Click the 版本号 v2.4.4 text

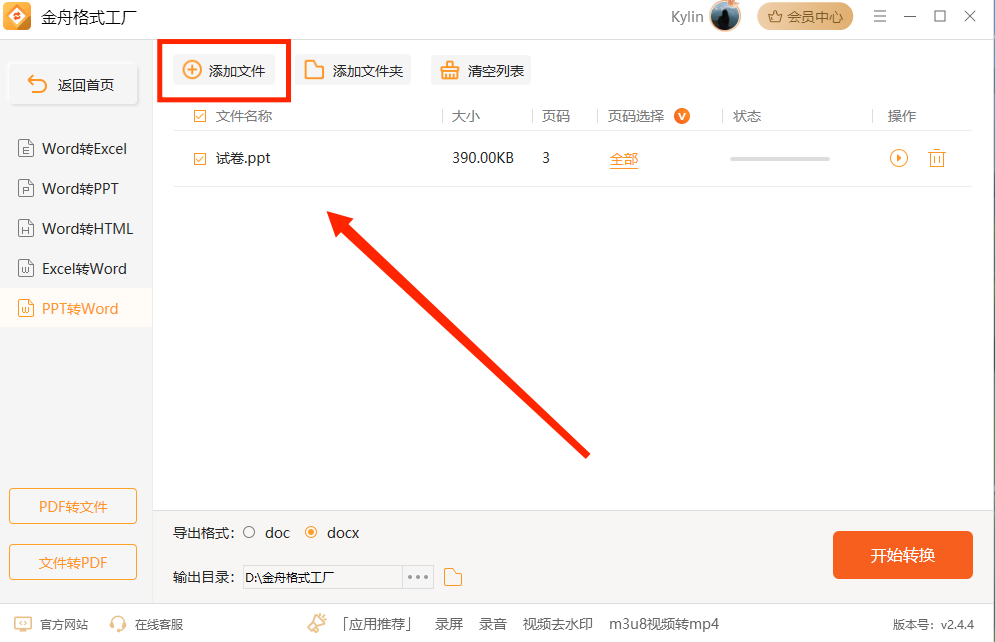(933, 625)
